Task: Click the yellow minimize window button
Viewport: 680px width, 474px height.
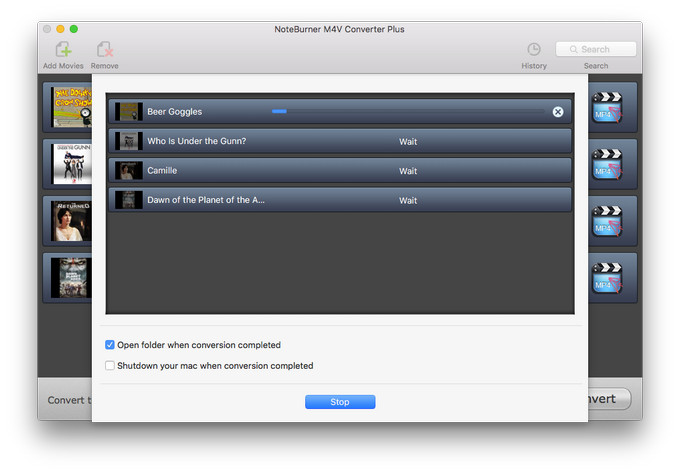Action: pos(60,29)
